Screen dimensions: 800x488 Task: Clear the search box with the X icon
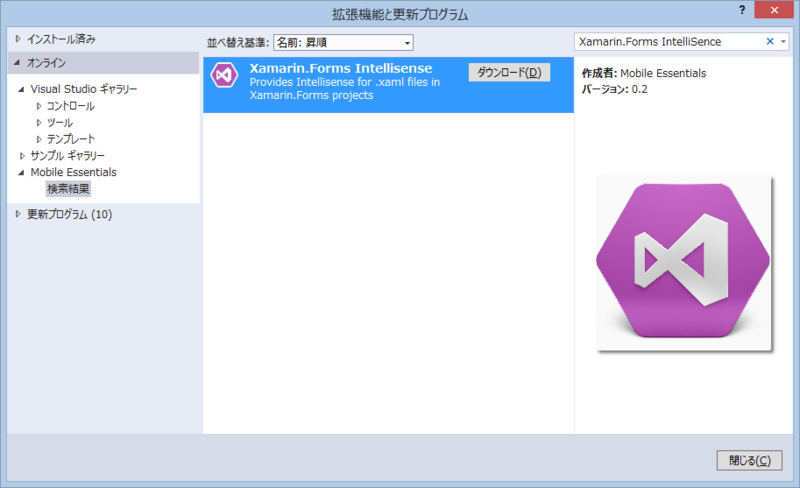point(770,41)
